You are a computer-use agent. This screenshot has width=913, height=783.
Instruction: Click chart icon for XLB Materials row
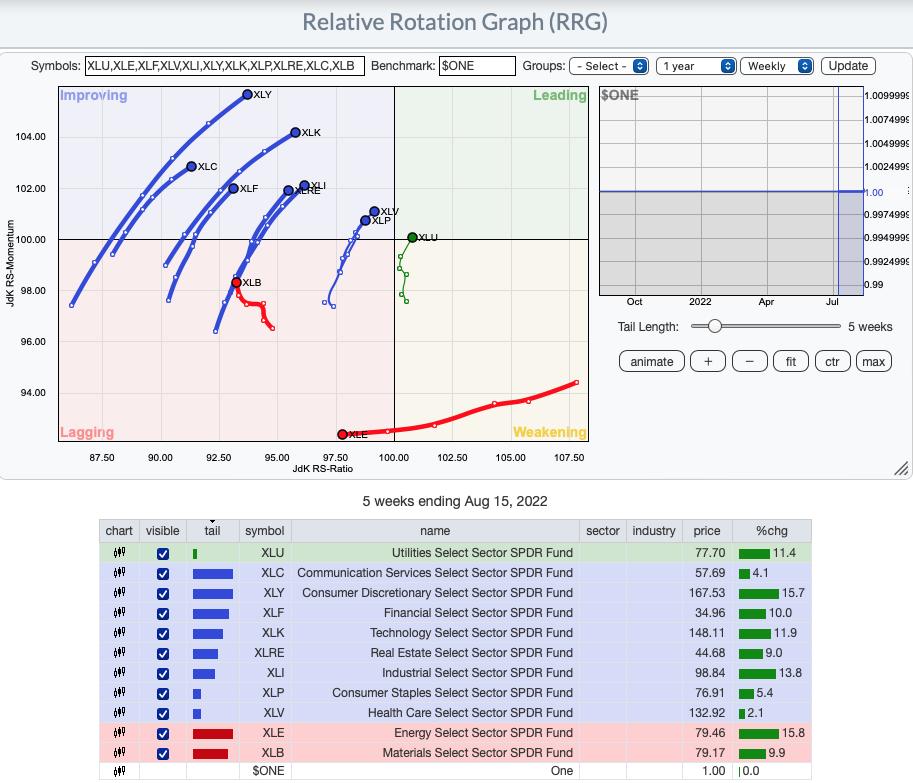[x=119, y=753]
